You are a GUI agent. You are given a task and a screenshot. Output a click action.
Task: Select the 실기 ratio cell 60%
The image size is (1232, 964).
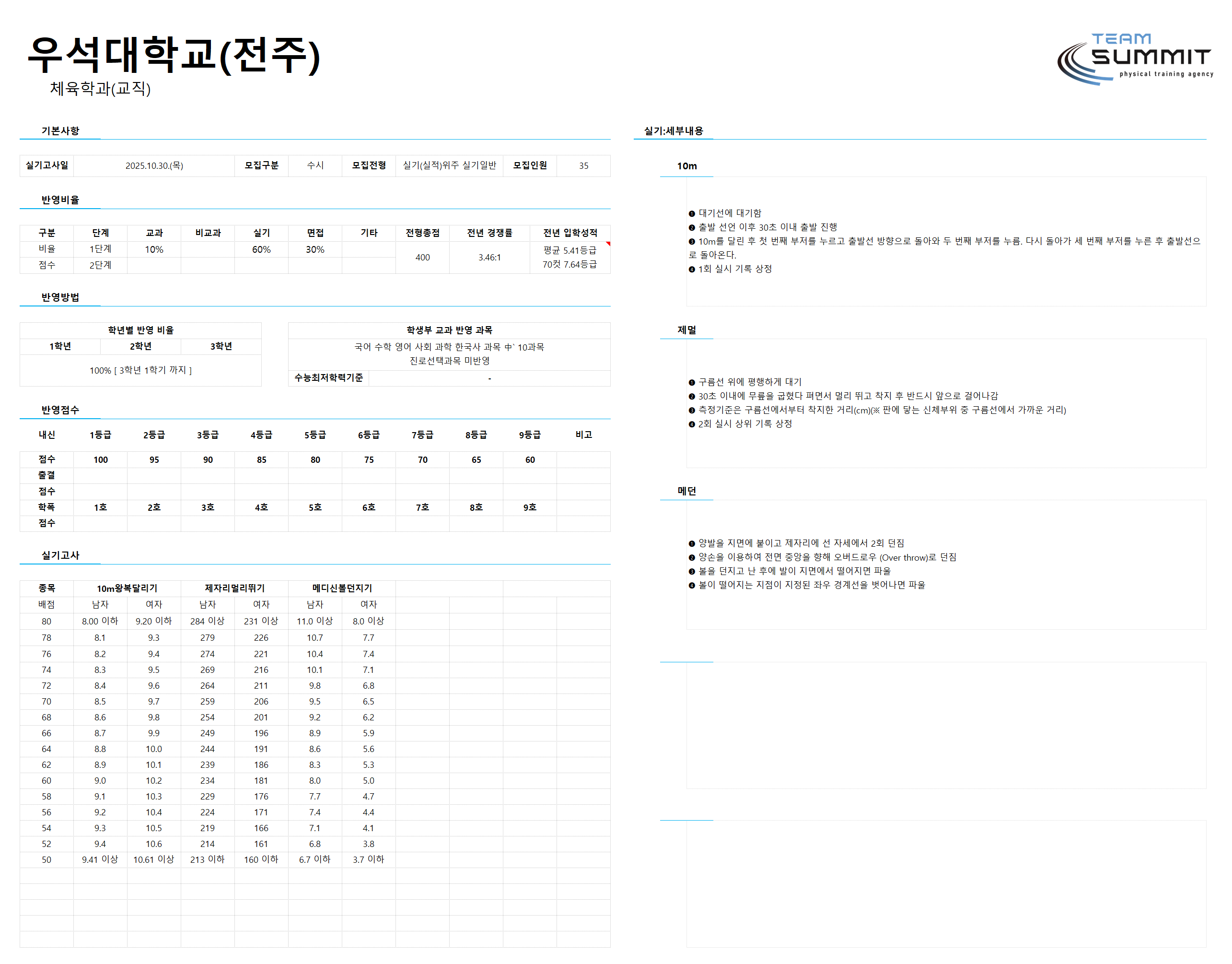pos(261,249)
